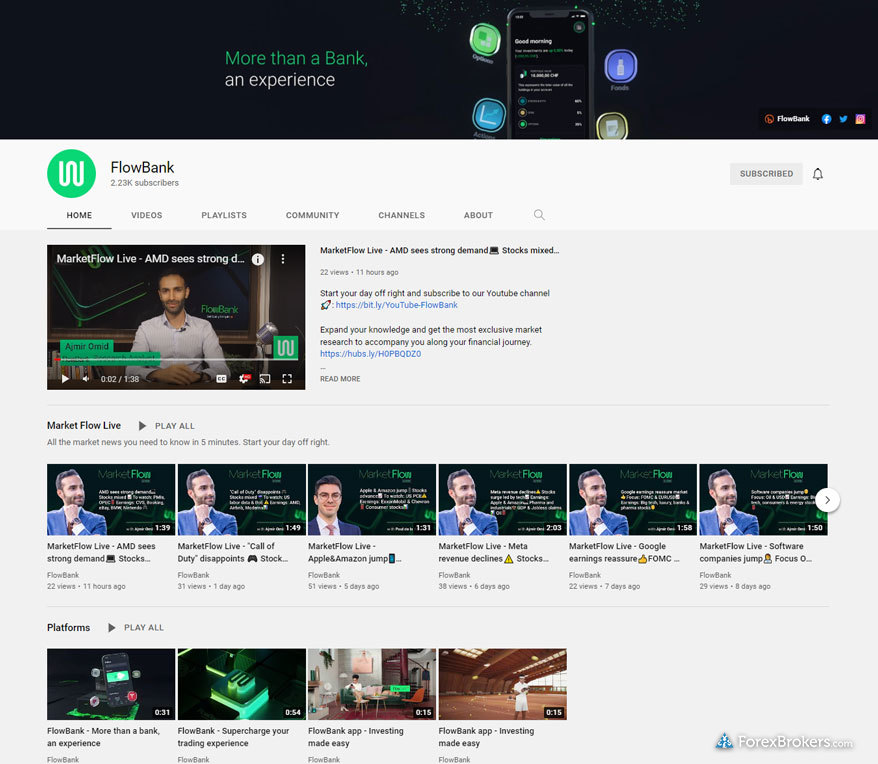Switch to the COMMUNITY tab
The height and width of the screenshot is (764, 878).
(x=312, y=215)
